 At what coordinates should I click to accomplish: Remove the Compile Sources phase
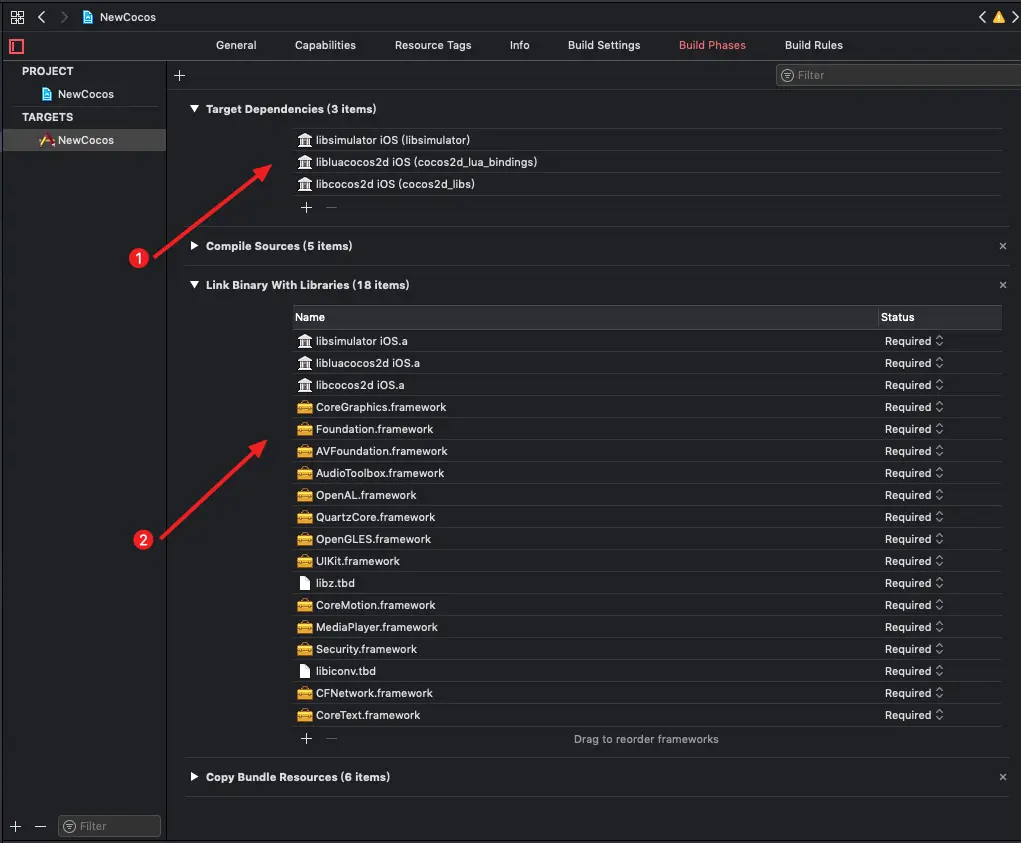click(1003, 246)
